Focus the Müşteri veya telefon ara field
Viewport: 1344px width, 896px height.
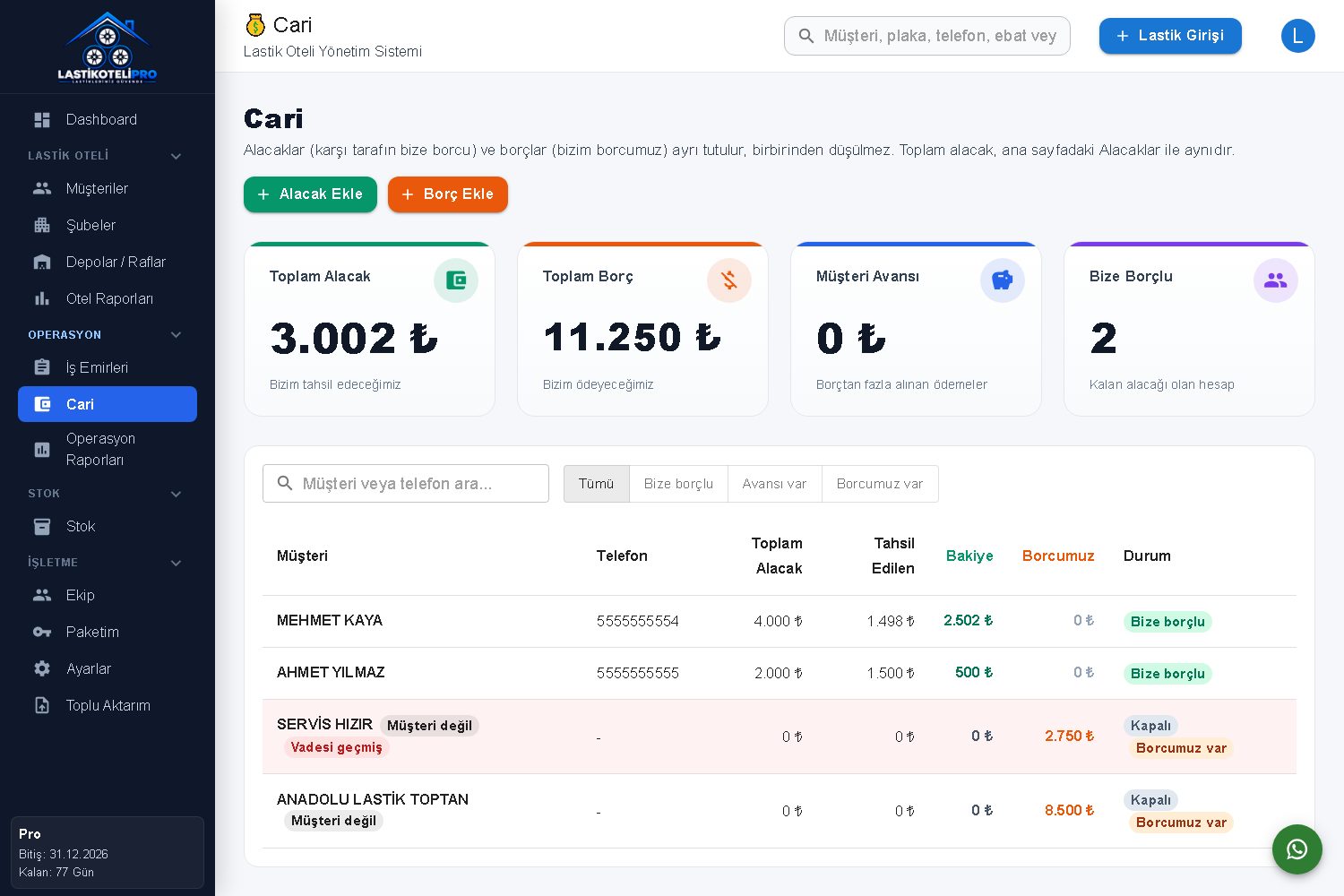(406, 484)
